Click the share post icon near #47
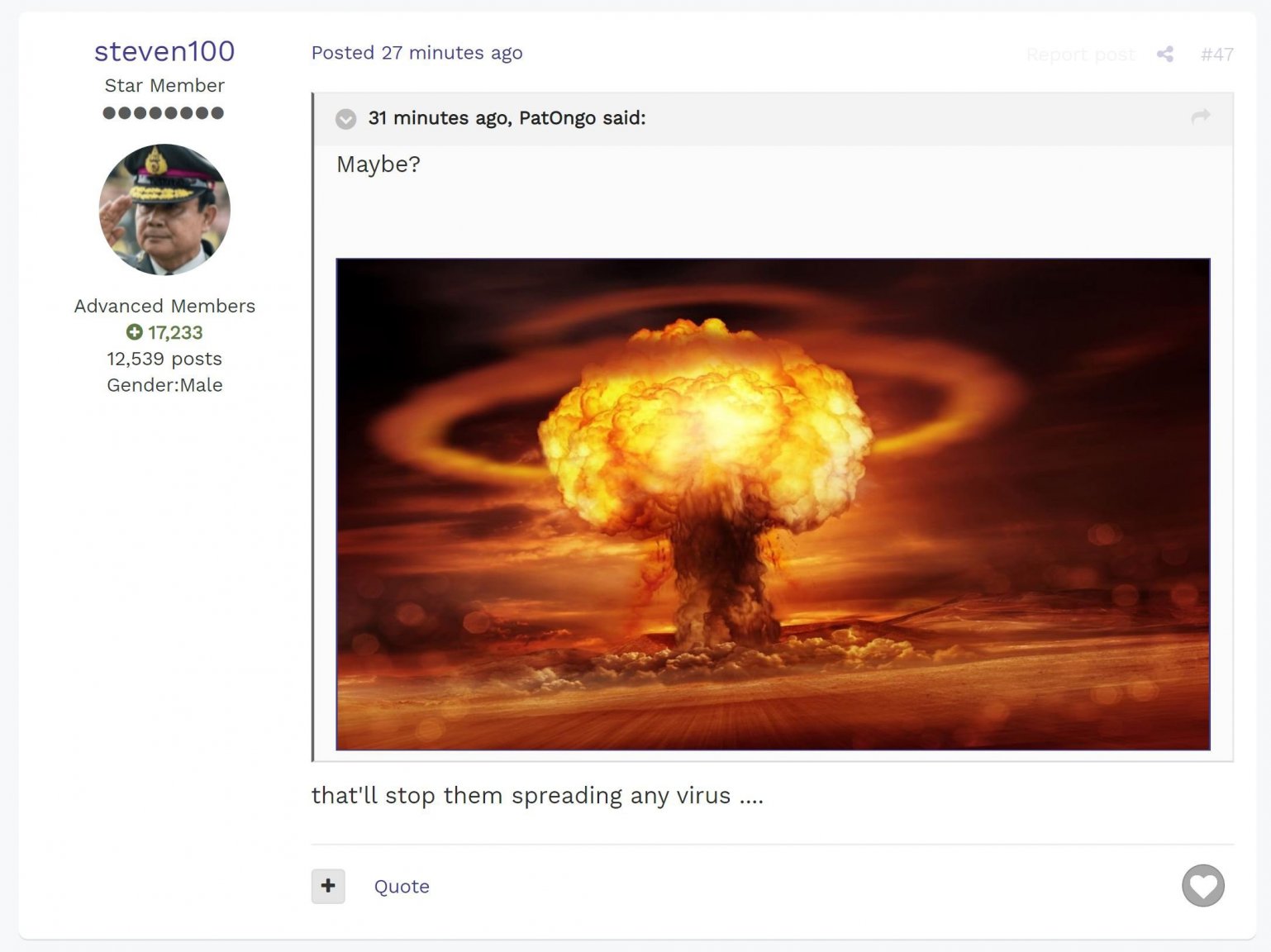Viewport: 1271px width, 952px height. tap(1165, 54)
